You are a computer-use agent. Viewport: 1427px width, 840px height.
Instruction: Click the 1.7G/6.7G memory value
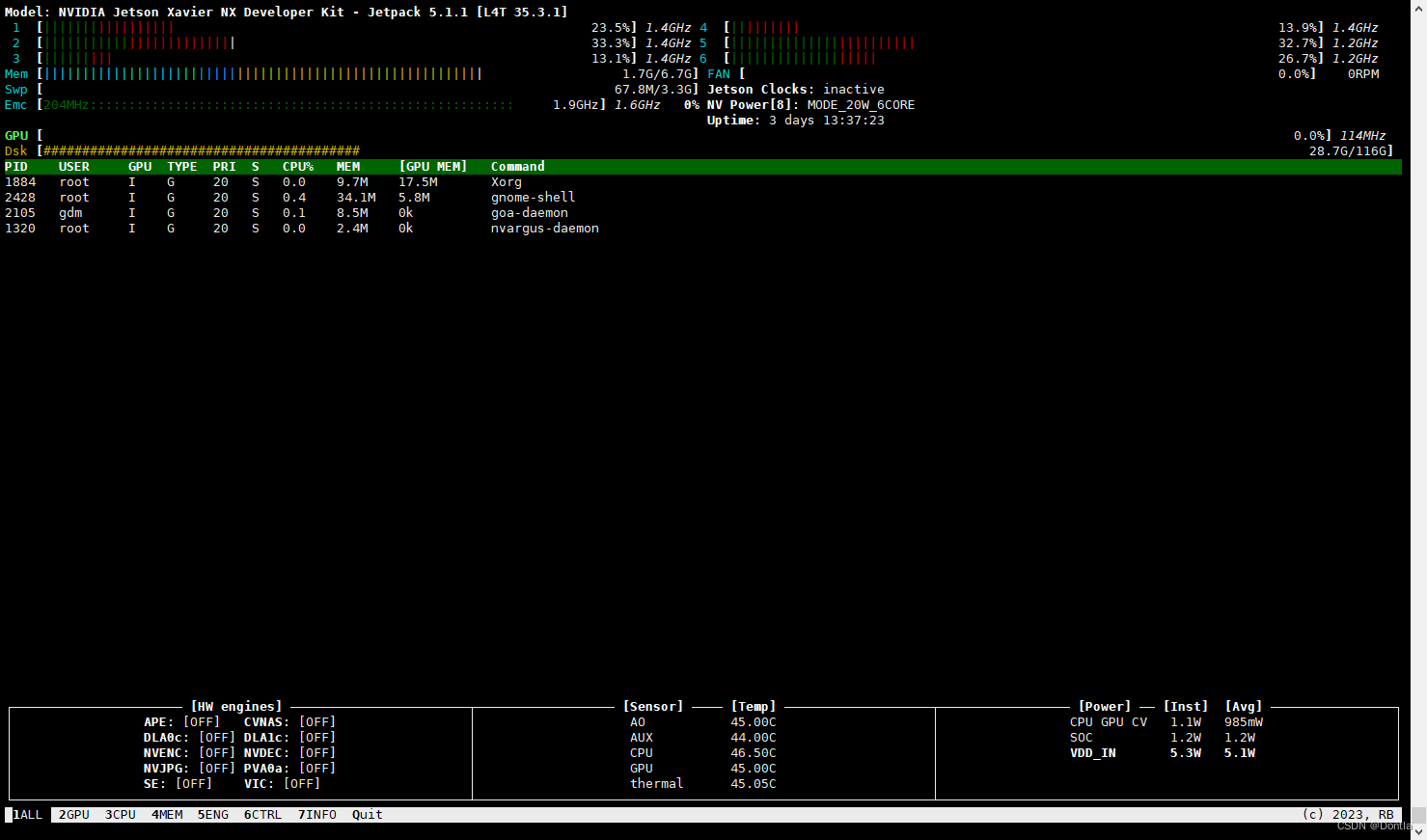click(657, 74)
